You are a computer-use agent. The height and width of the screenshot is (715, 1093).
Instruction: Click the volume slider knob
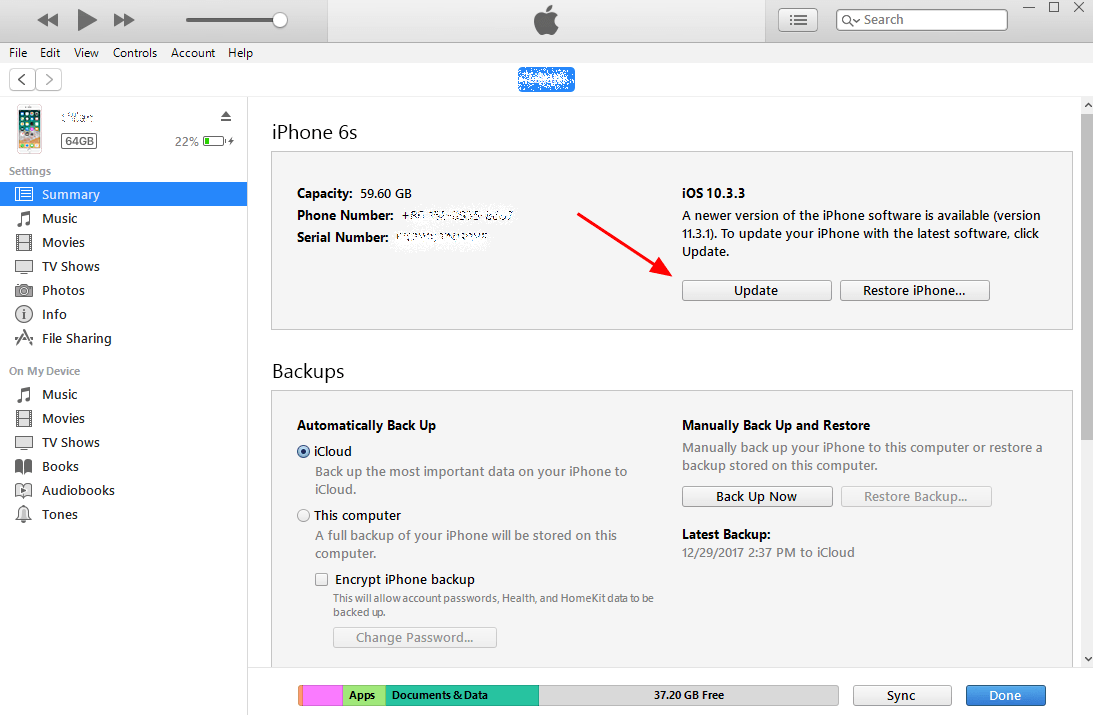[x=280, y=20]
